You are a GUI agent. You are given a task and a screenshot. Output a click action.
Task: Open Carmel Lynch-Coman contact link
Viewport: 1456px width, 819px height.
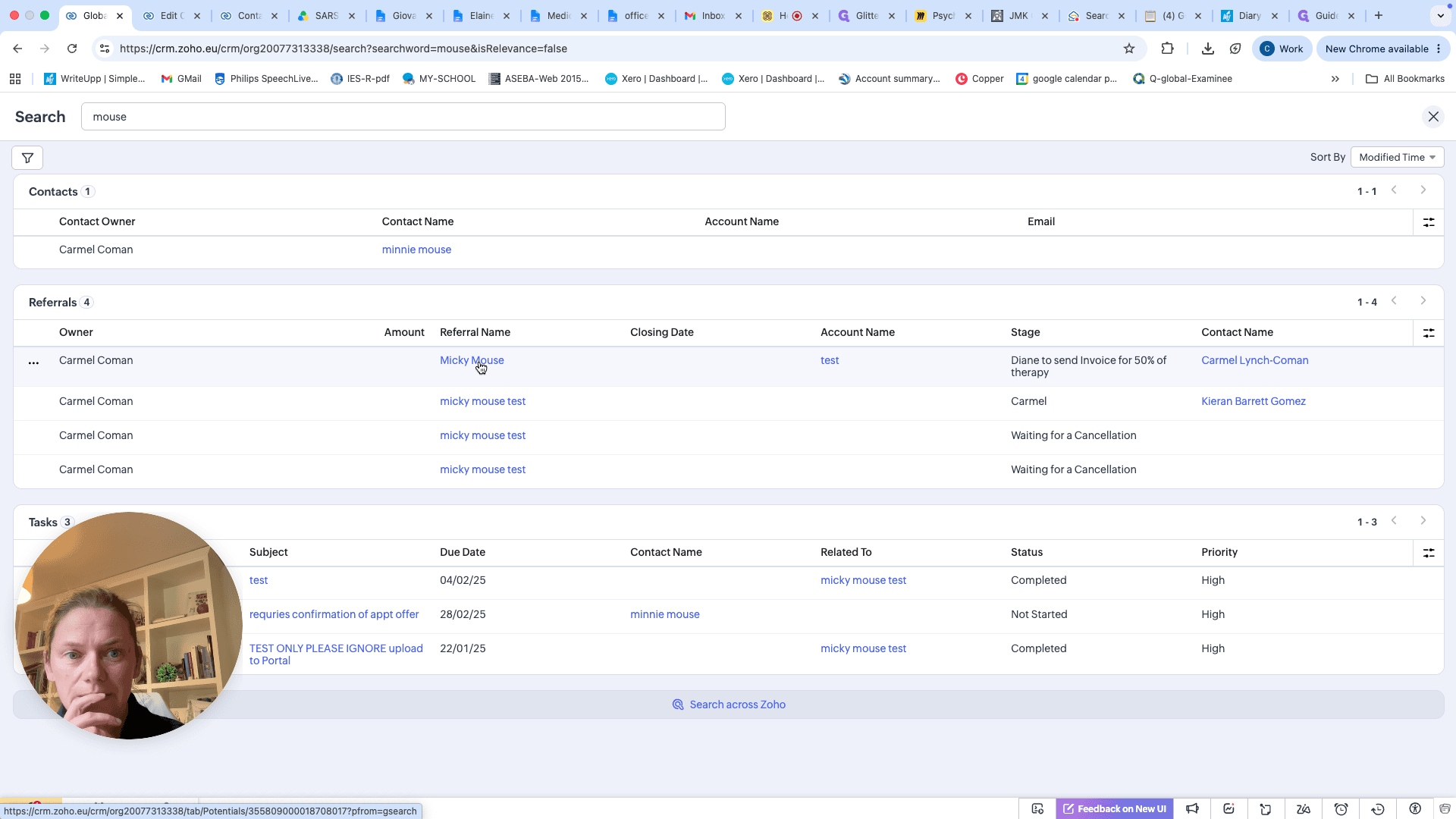click(1255, 360)
